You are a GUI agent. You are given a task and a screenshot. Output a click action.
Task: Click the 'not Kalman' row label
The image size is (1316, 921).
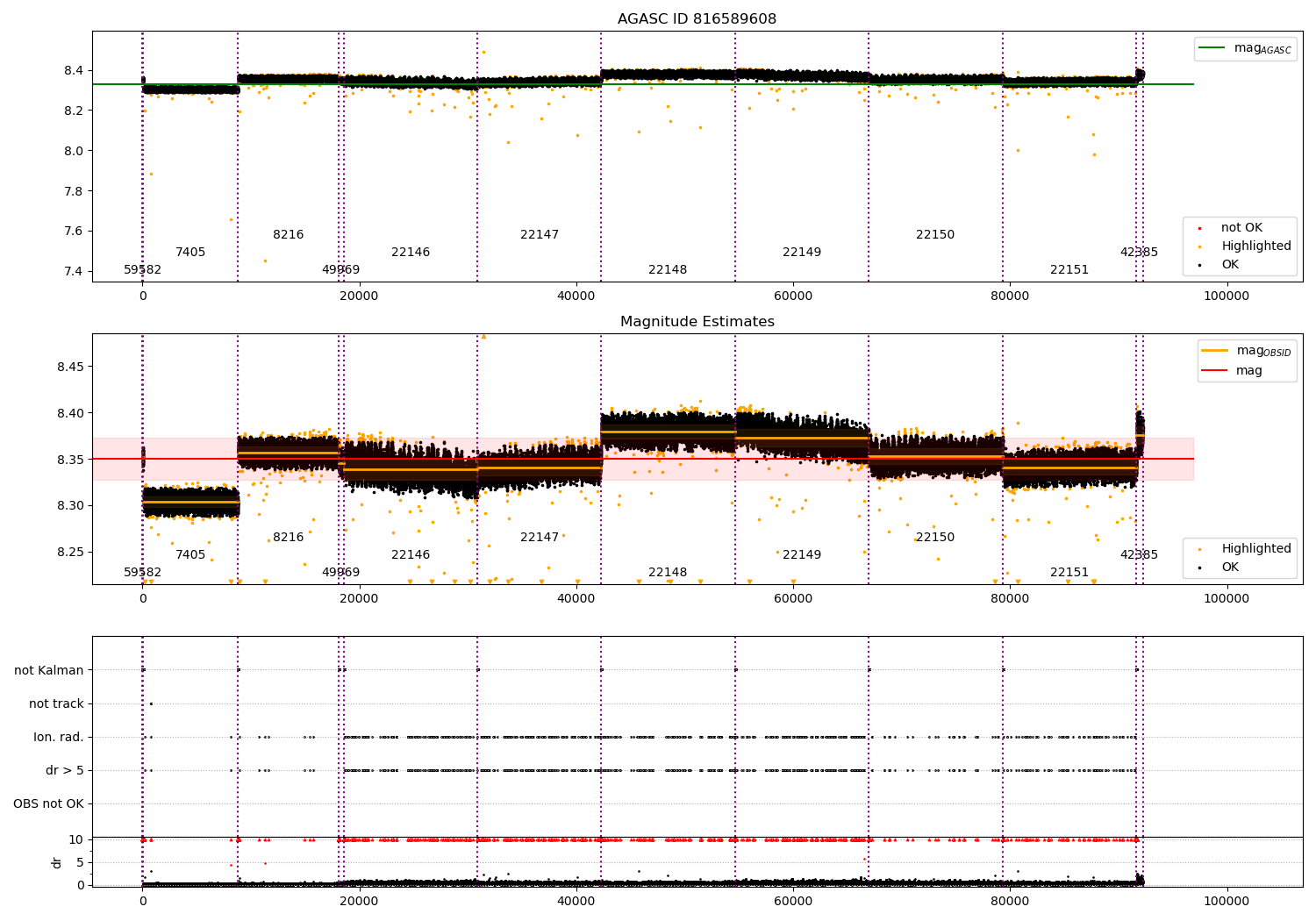click(49, 670)
